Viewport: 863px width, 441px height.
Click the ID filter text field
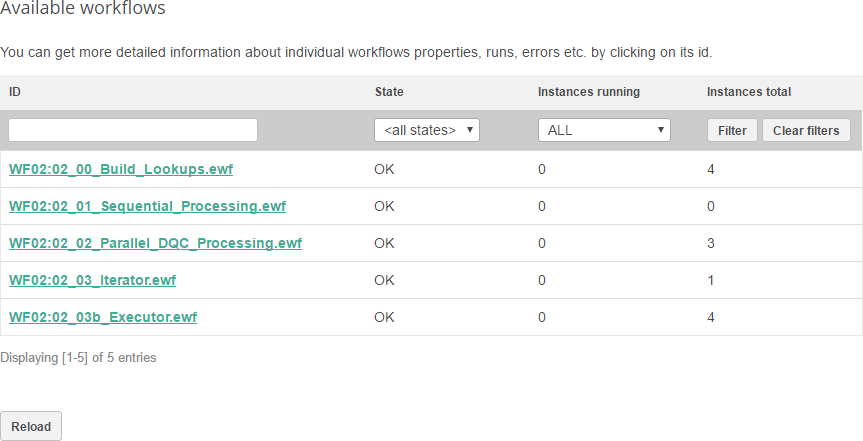tap(133, 130)
